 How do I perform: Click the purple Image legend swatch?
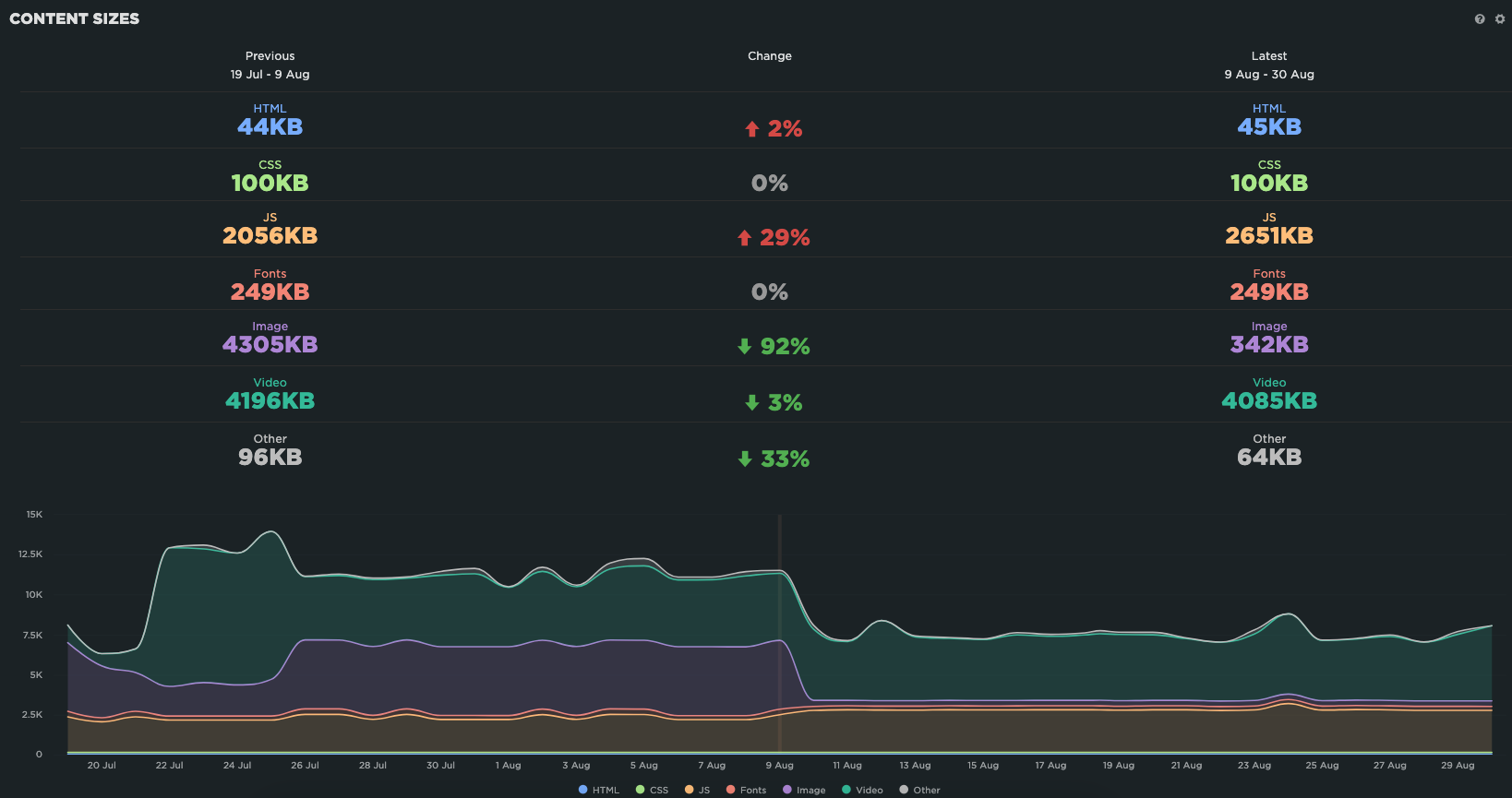point(787,790)
